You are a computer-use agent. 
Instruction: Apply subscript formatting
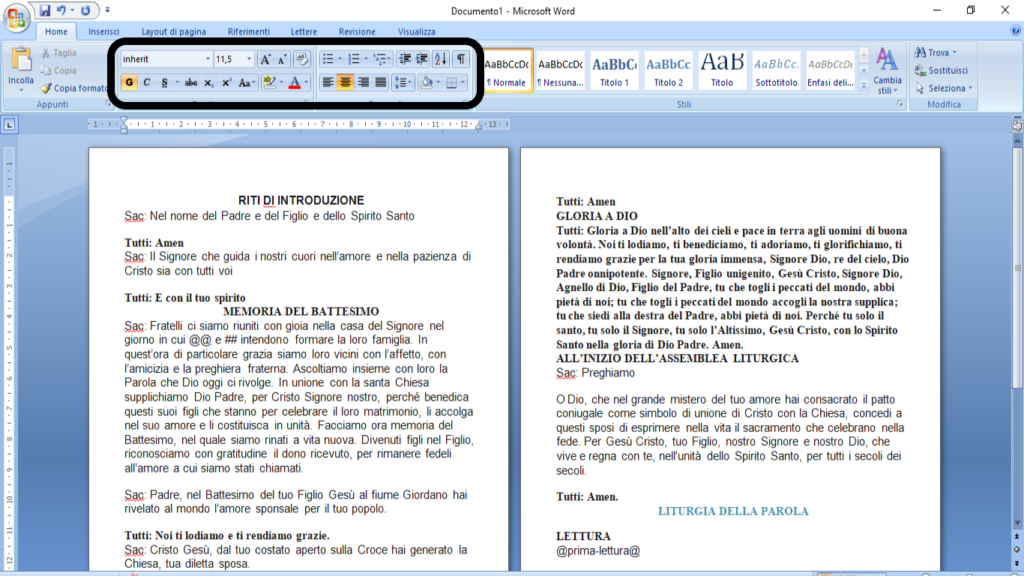(208, 82)
